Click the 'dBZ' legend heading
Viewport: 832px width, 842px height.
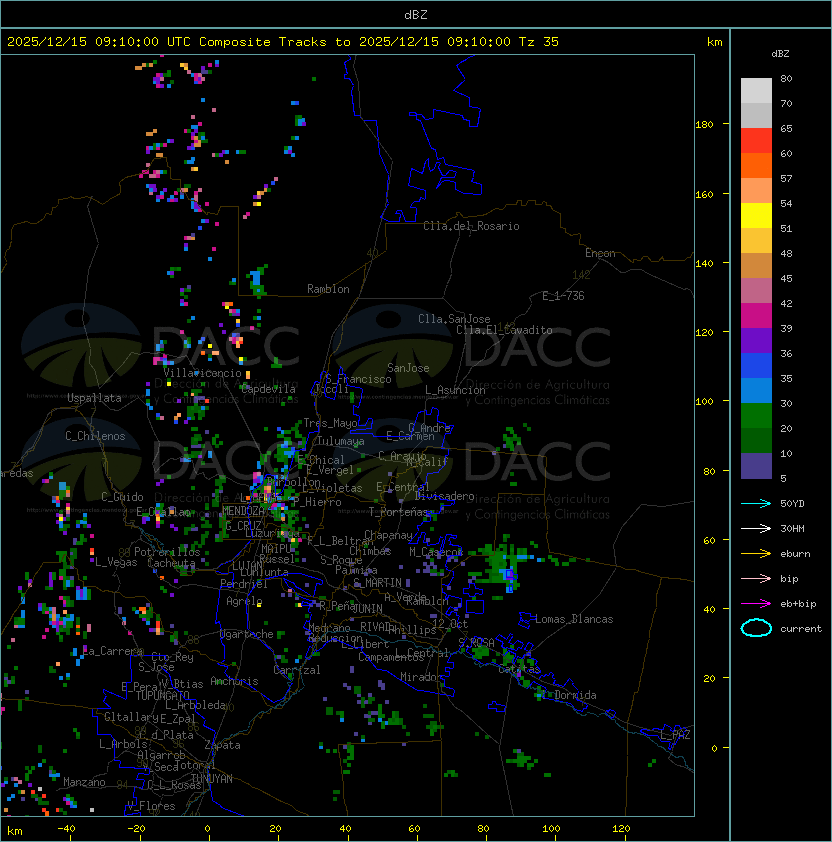click(780, 54)
